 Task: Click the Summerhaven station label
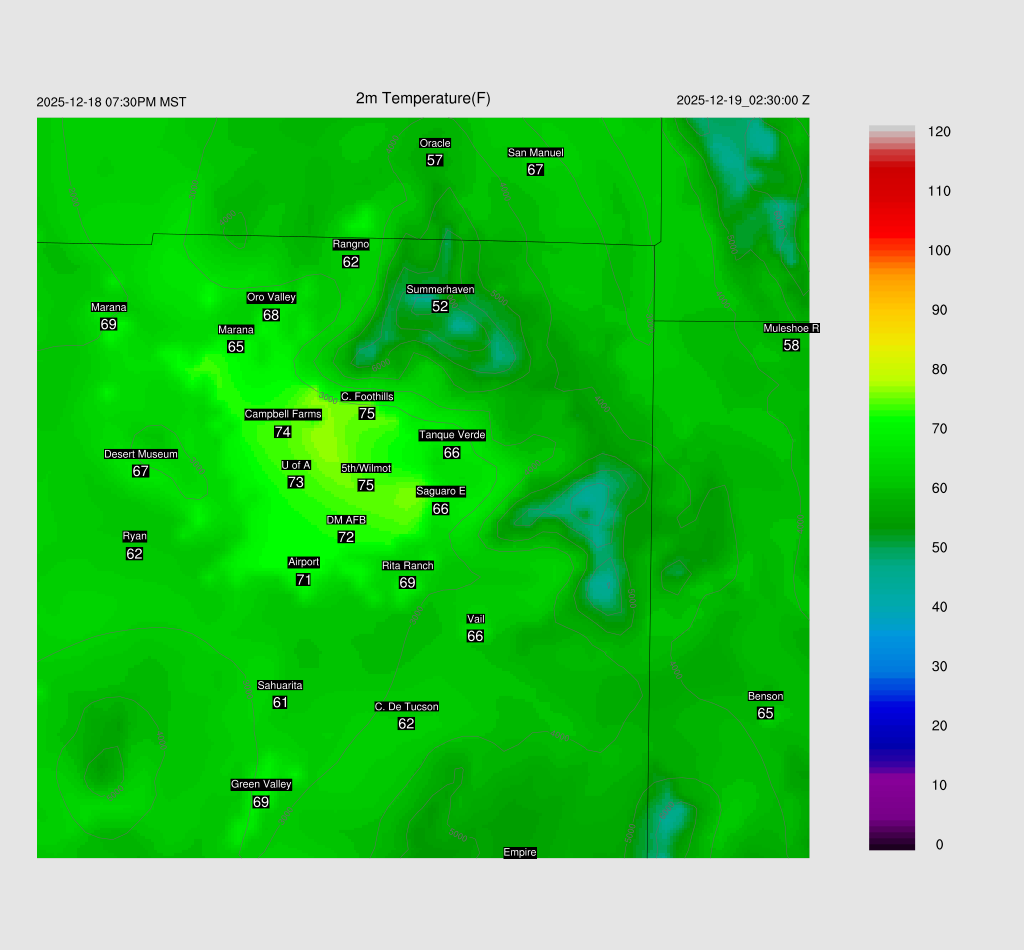(440, 290)
